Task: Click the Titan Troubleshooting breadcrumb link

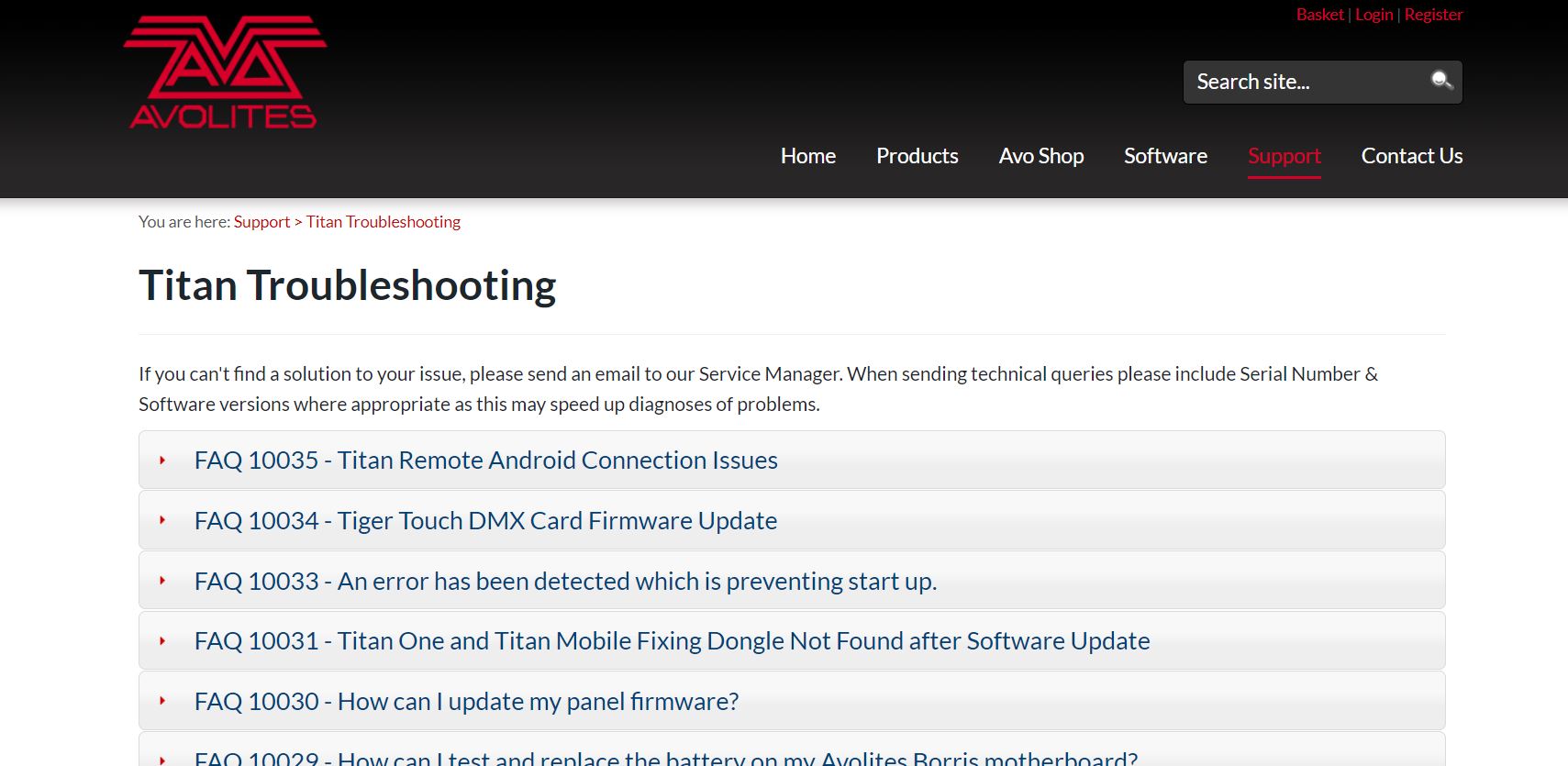Action: (x=383, y=222)
